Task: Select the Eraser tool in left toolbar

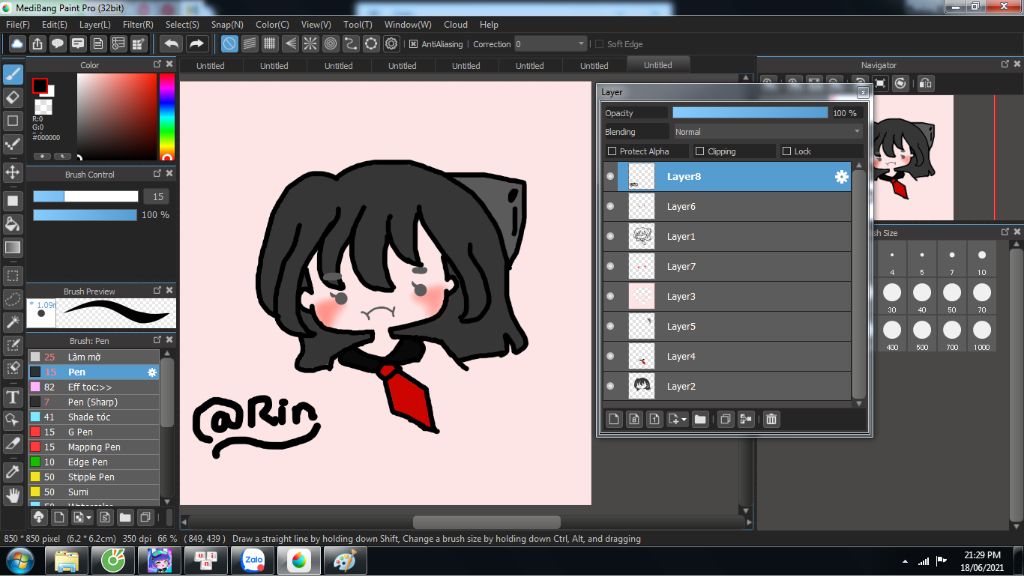Action: (x=13, y=97)
